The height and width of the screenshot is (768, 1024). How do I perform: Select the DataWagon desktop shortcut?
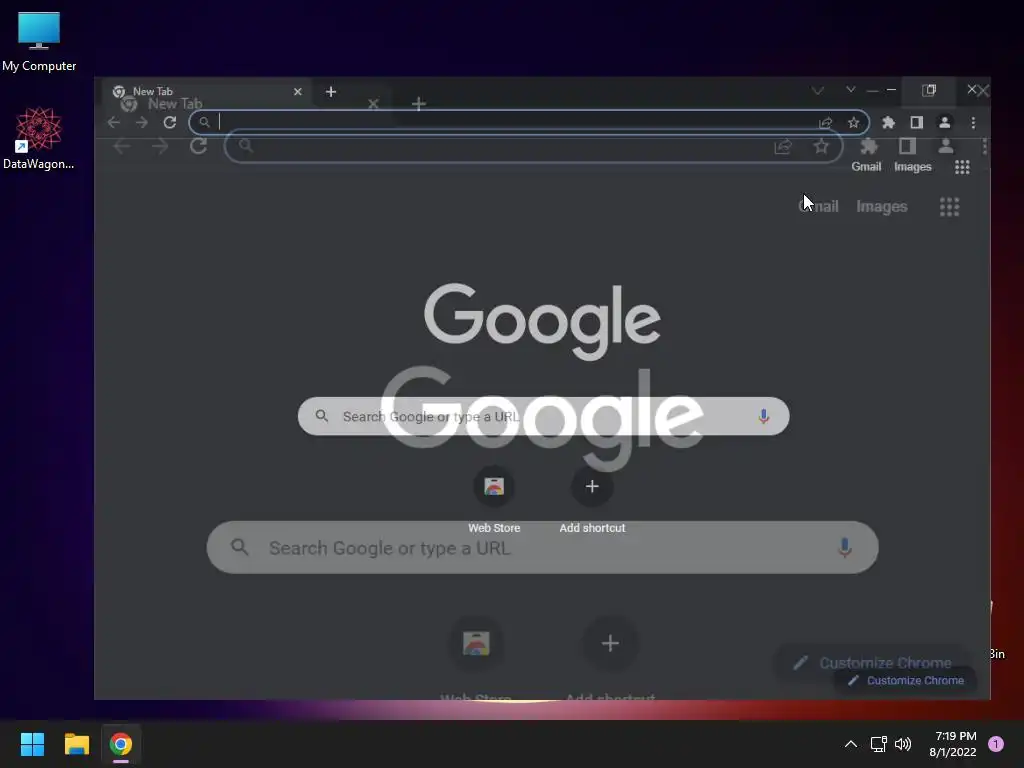coord(39,138)
